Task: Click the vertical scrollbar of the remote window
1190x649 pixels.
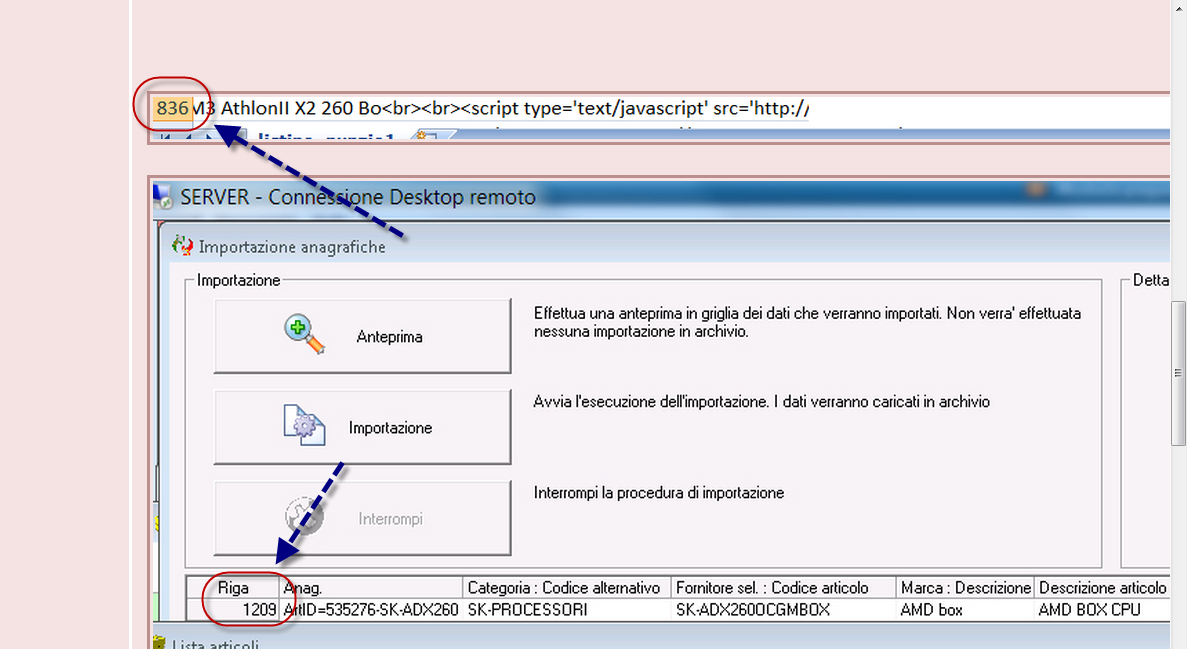Action: [x=1178, y=373]
